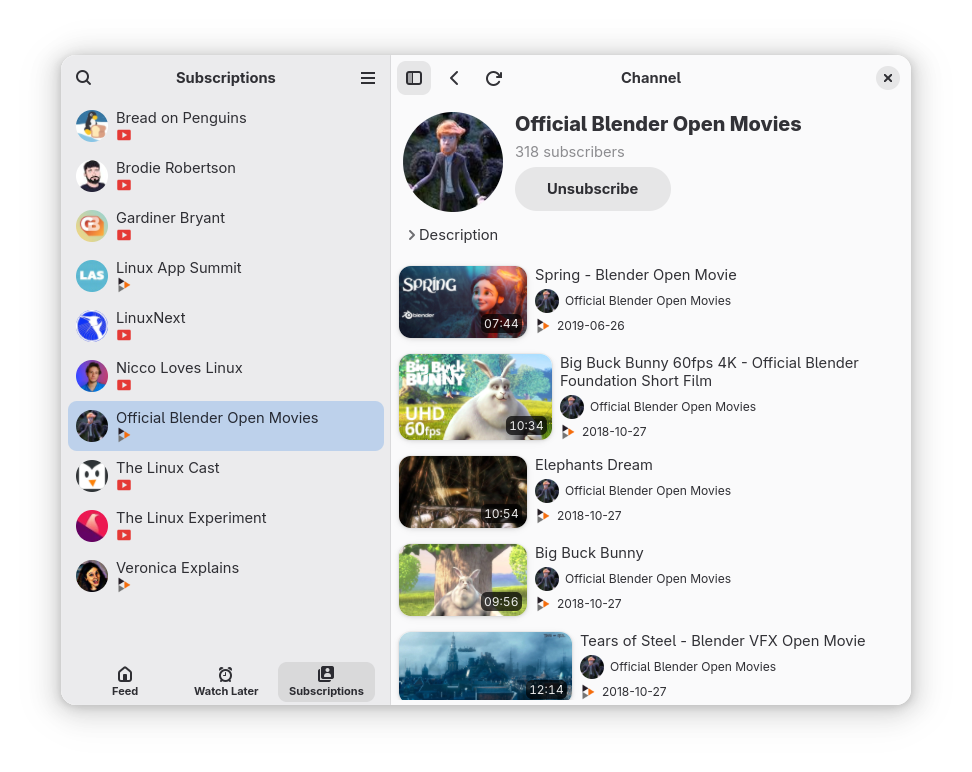Click YouTube icon under Bread on Penguins

(x=124, y=135)
